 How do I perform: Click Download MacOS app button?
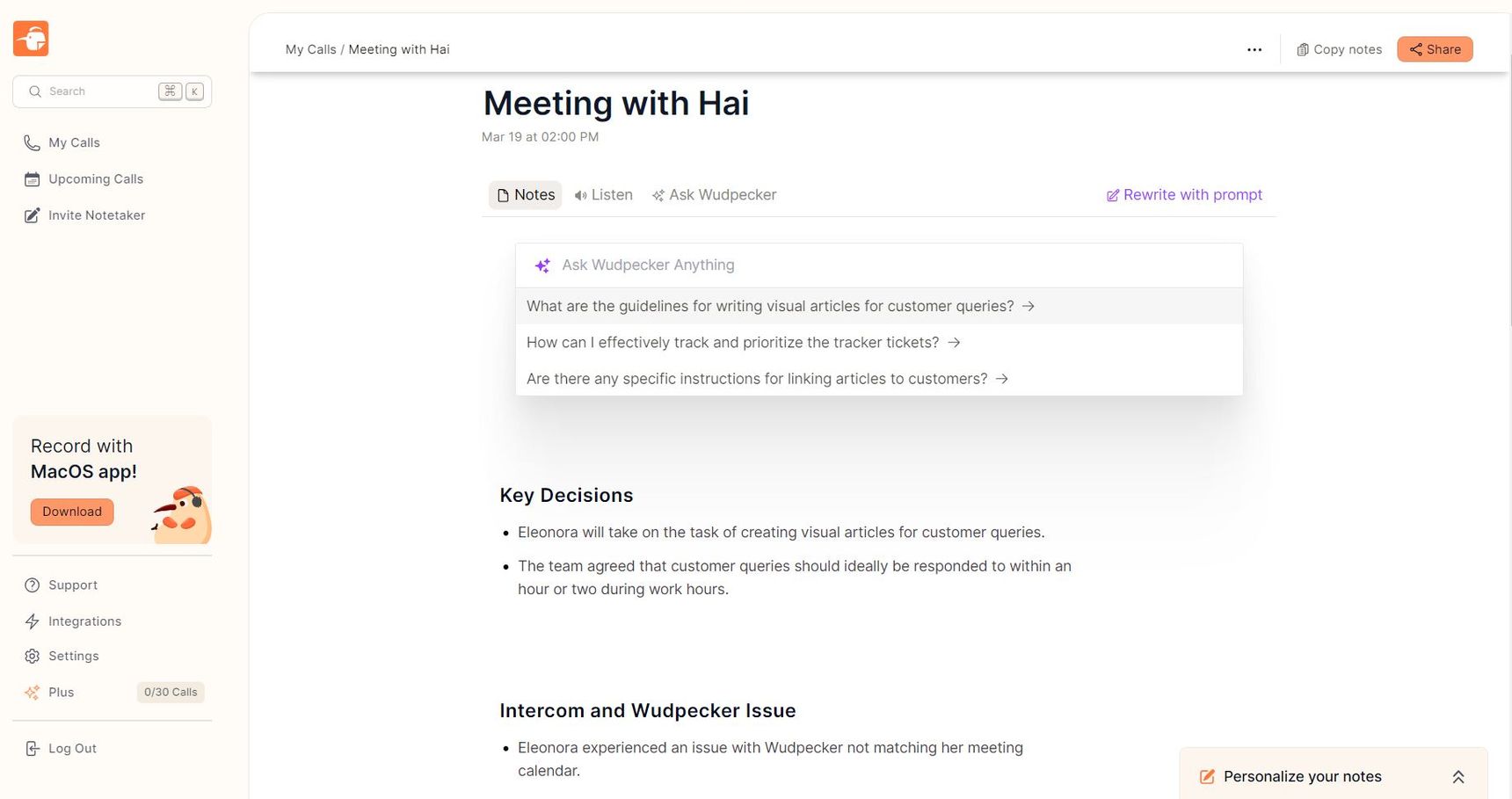coord(72,512)
